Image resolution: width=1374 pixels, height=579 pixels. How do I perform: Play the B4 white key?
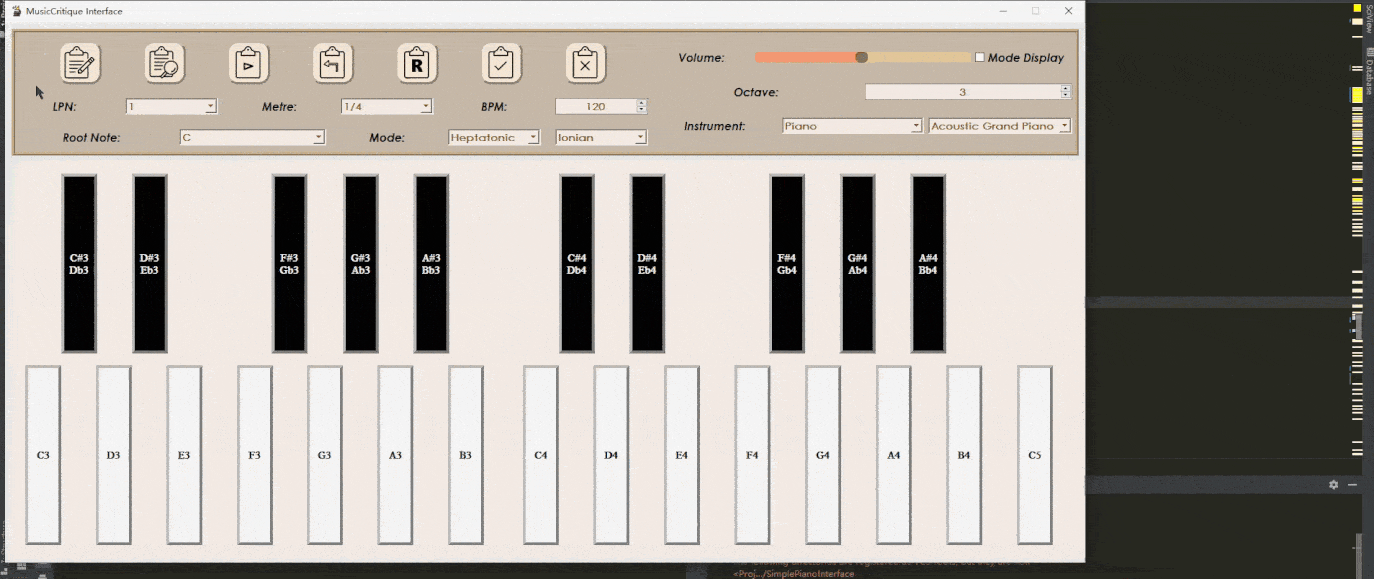(x=964, y=455)
